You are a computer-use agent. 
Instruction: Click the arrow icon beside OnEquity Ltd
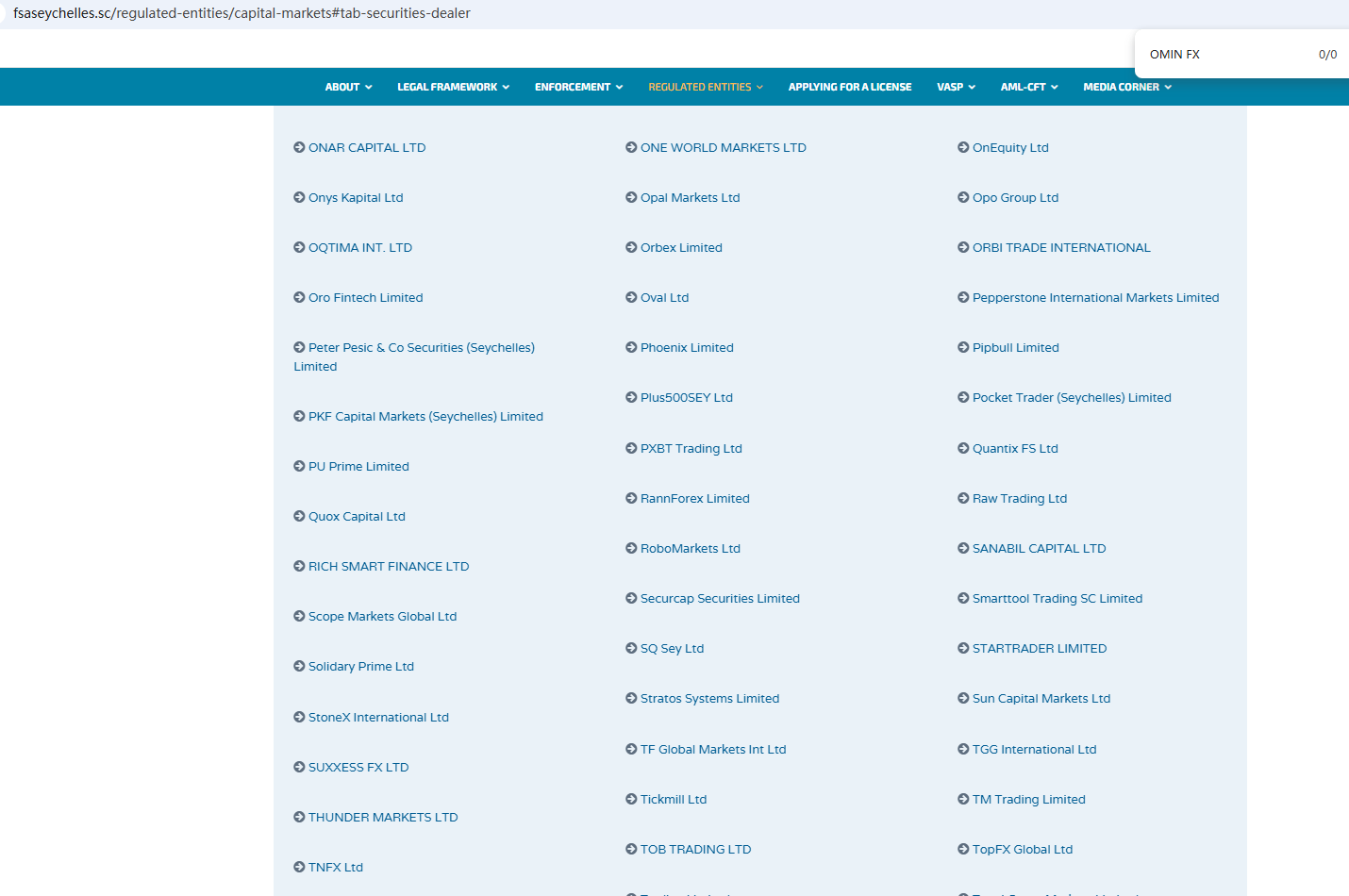click(963, 147)
